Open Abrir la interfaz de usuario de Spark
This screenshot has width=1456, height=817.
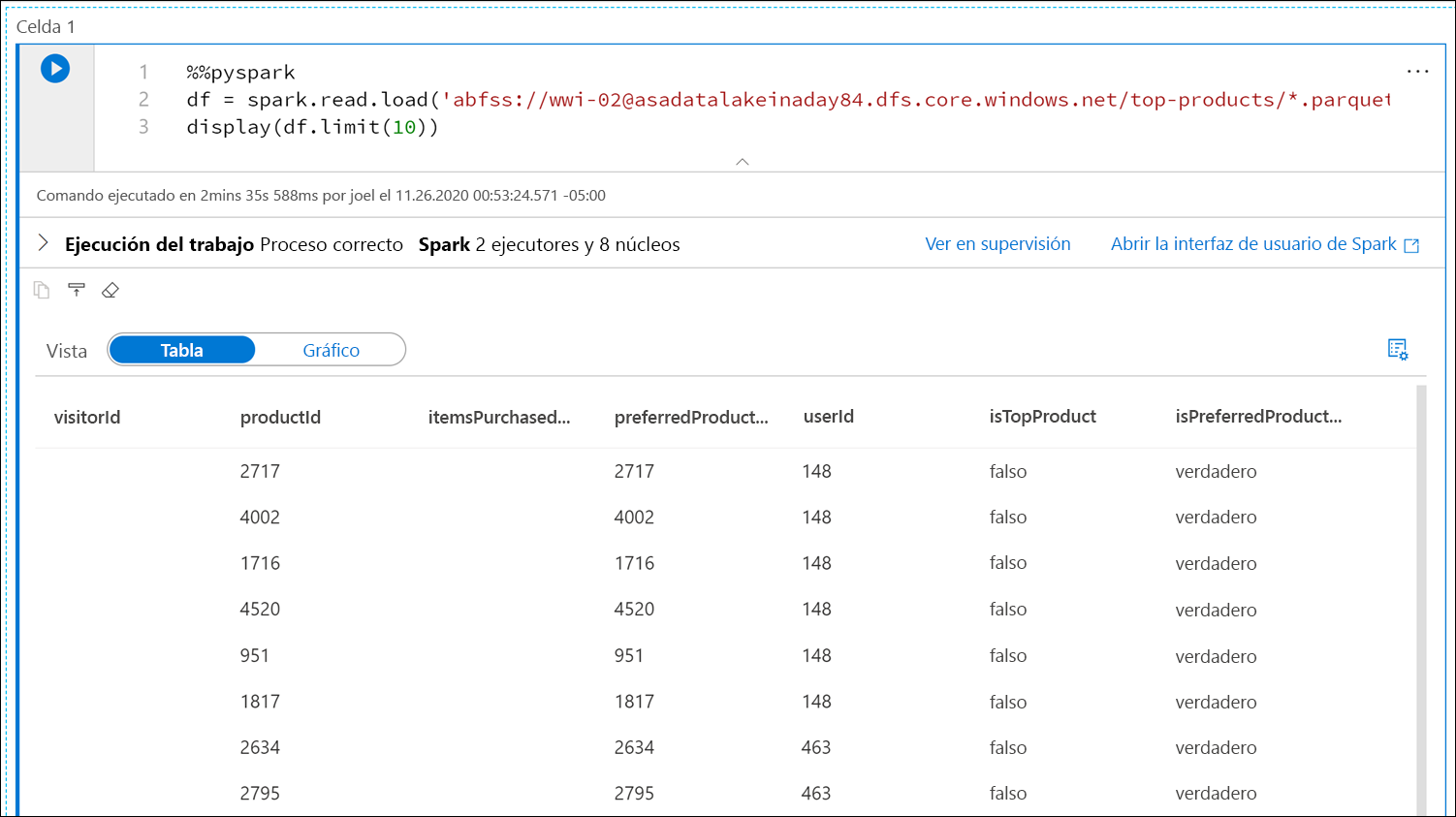pyautogui.click(x=1253, y=244)
